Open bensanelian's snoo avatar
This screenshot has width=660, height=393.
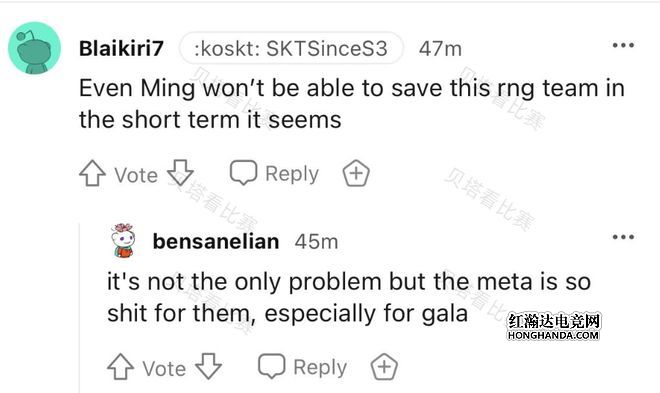[x=123, y=241]
